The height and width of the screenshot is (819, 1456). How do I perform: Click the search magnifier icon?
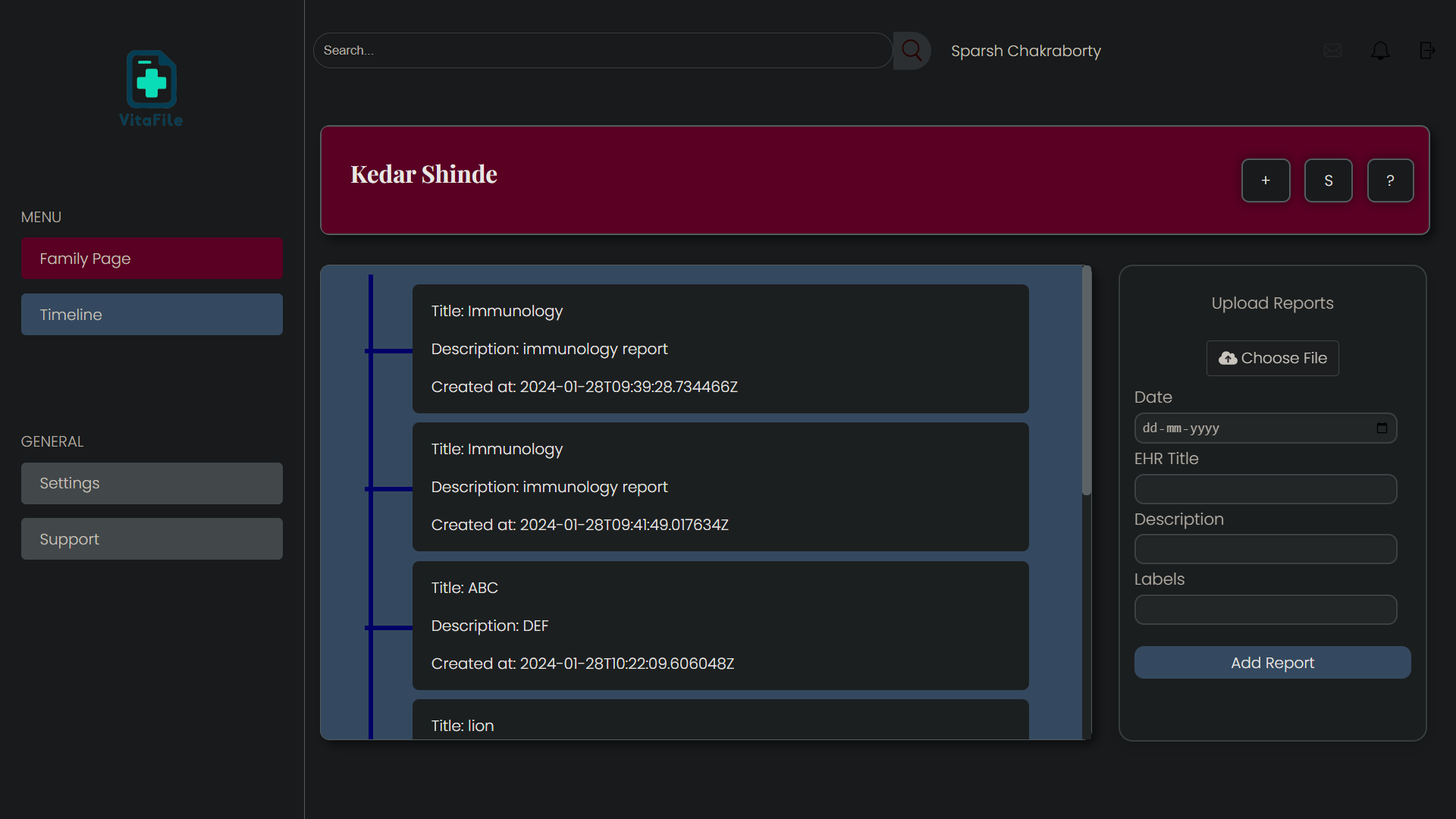coord(912,51)
